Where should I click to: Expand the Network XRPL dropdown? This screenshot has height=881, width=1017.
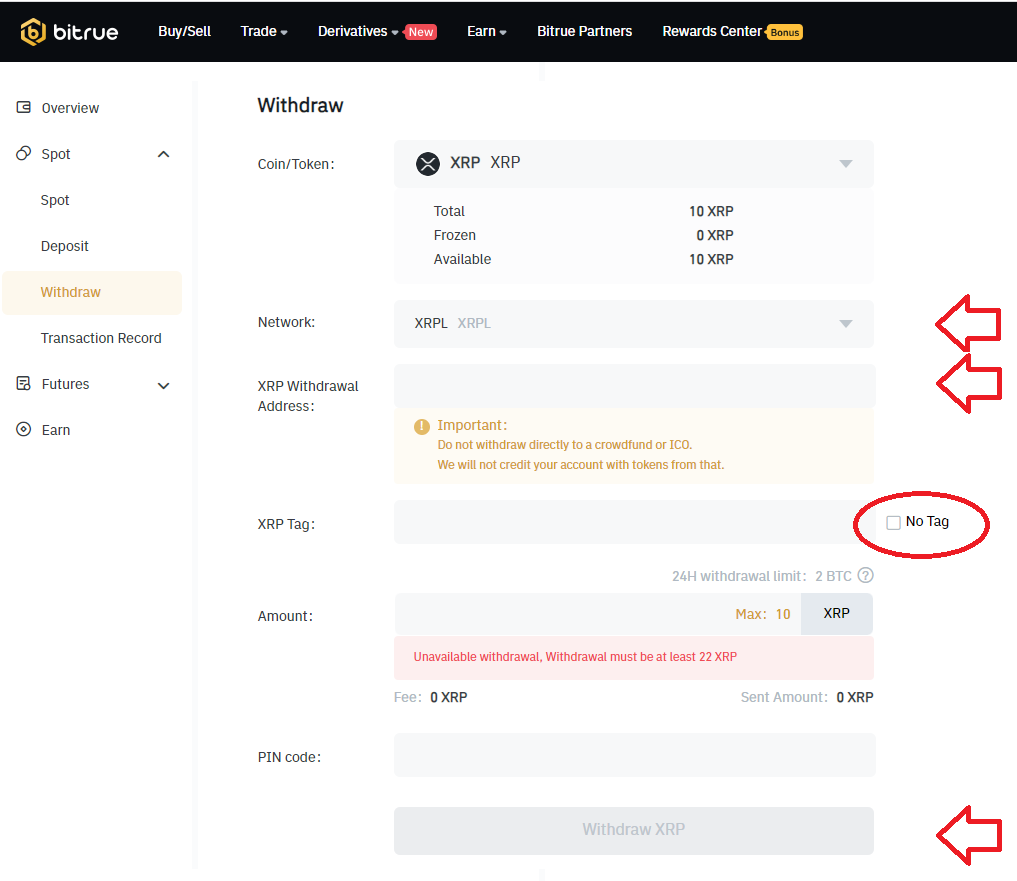coord(845,324)
